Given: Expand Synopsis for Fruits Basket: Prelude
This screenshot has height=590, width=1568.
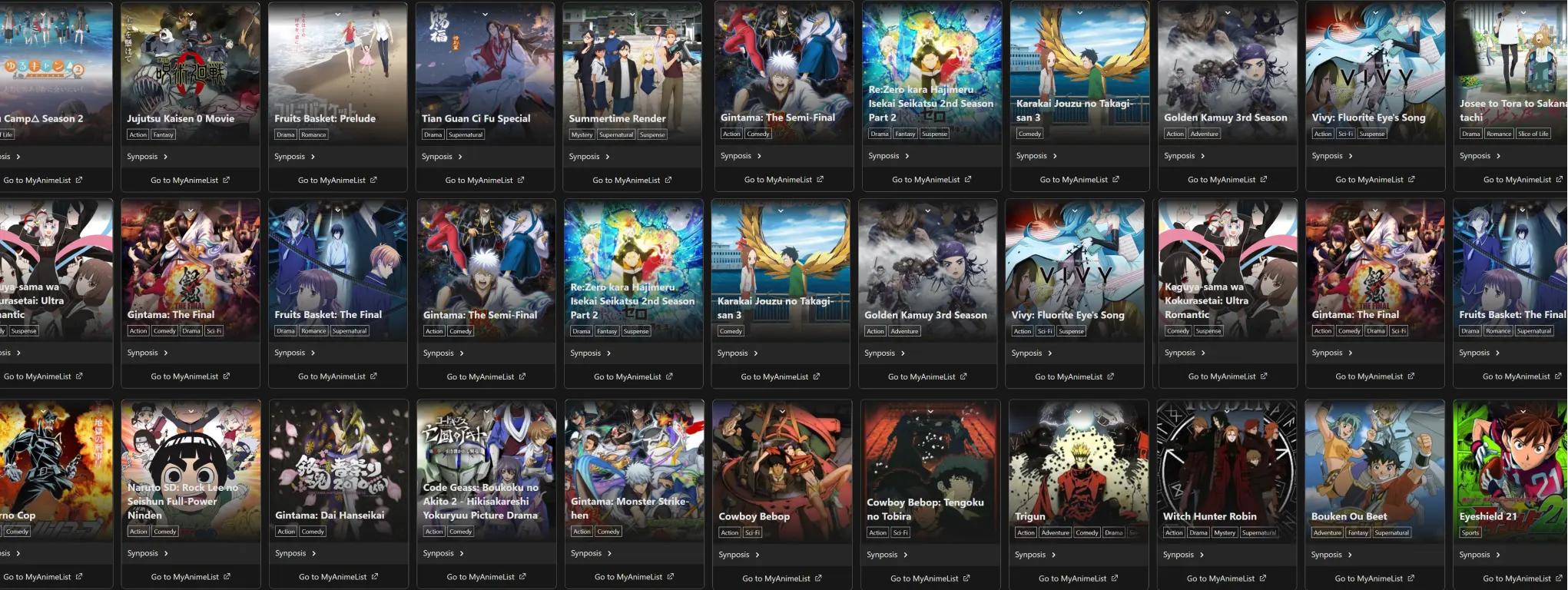Looking at the screenshot, I should coord(294,157).
